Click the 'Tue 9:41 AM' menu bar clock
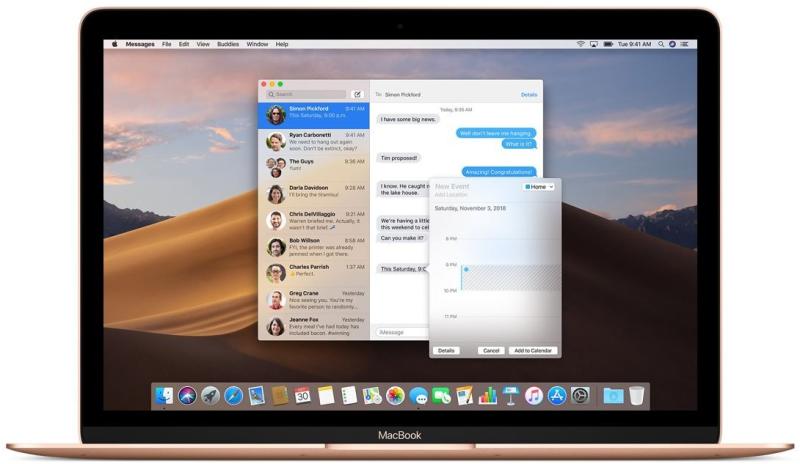 634,44
